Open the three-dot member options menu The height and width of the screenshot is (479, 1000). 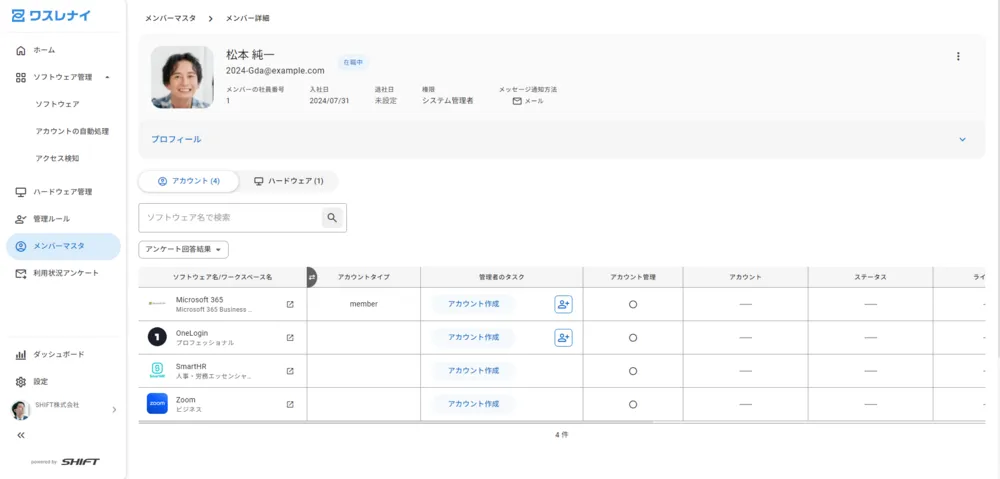coord(958,56)
